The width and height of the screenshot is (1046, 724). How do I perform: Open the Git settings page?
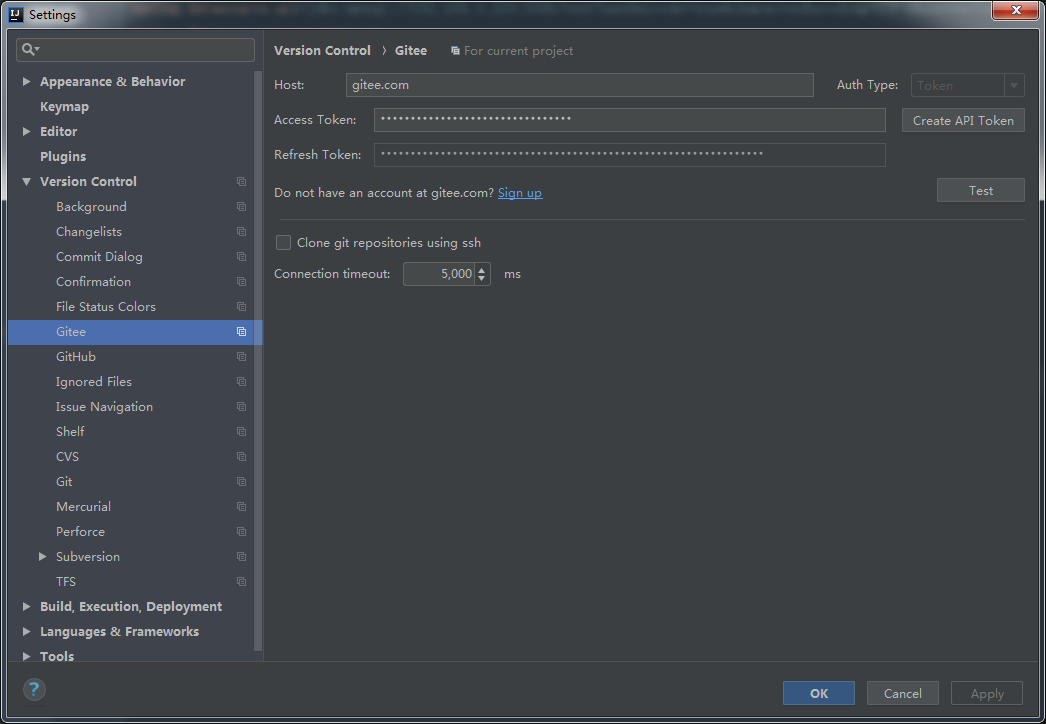pyautogui.click(x=64, y=482)
